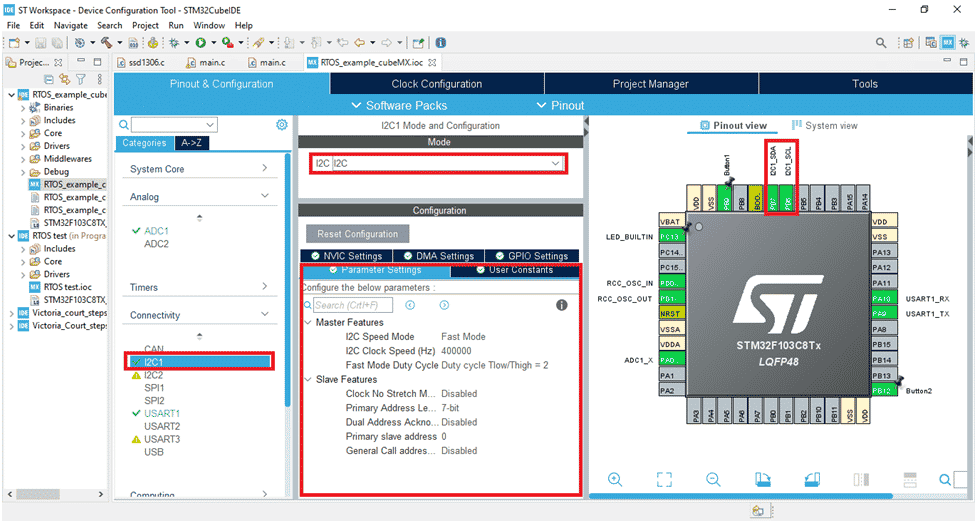Open the categories settings gear icon

pyautogui.click(x=282, y=125)
